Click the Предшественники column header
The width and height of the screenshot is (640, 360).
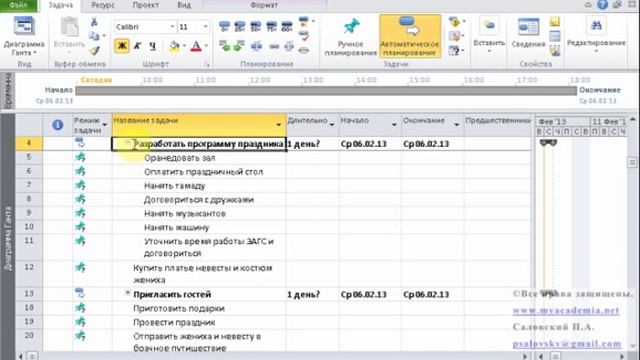tap(498, 125)
